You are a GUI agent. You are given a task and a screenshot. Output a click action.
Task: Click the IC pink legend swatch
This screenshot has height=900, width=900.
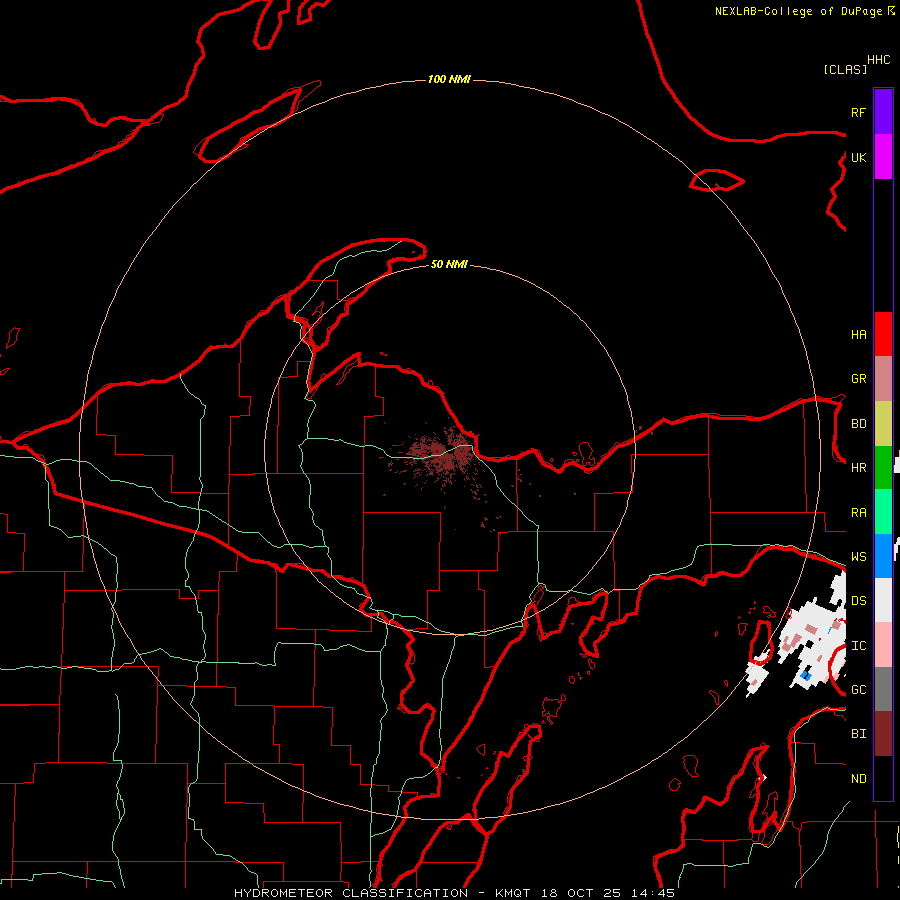(883, 645)
